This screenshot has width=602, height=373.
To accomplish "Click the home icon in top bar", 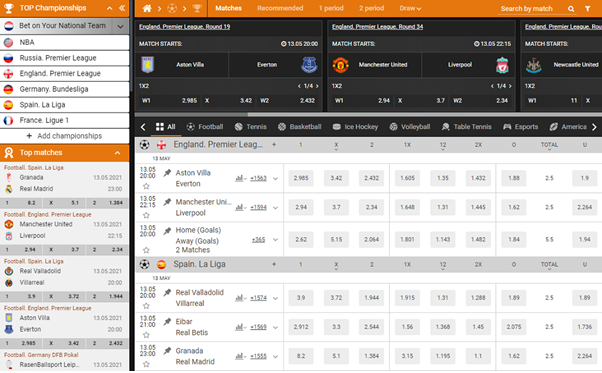I will pyautogui.click(x=147, y=8).
